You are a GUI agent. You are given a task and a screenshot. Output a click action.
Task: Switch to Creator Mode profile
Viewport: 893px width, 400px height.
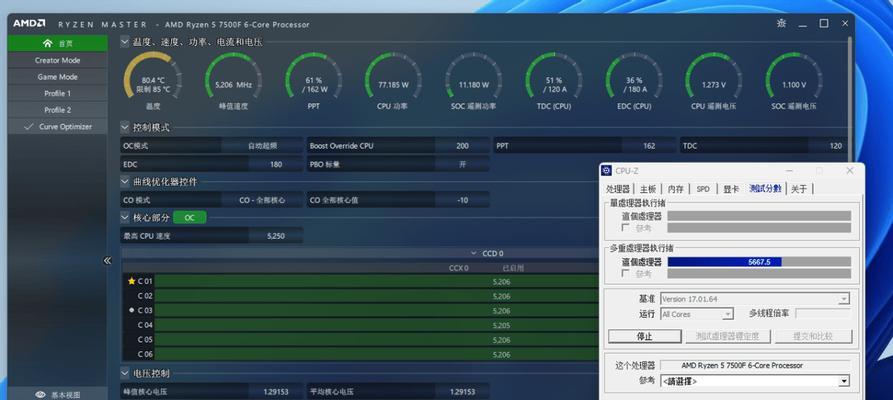(58, 60)
